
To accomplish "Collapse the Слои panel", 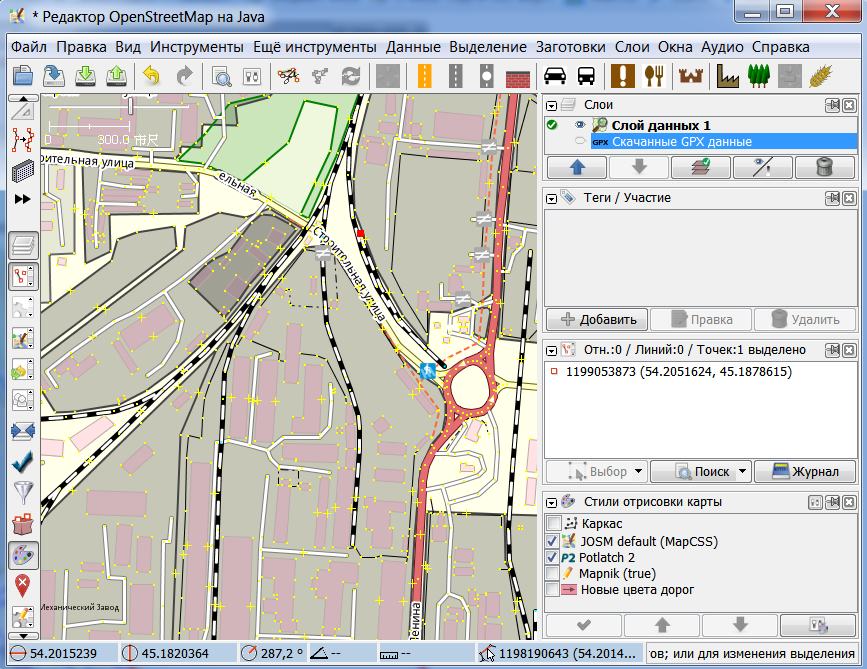I will click(x=551, y=106).
